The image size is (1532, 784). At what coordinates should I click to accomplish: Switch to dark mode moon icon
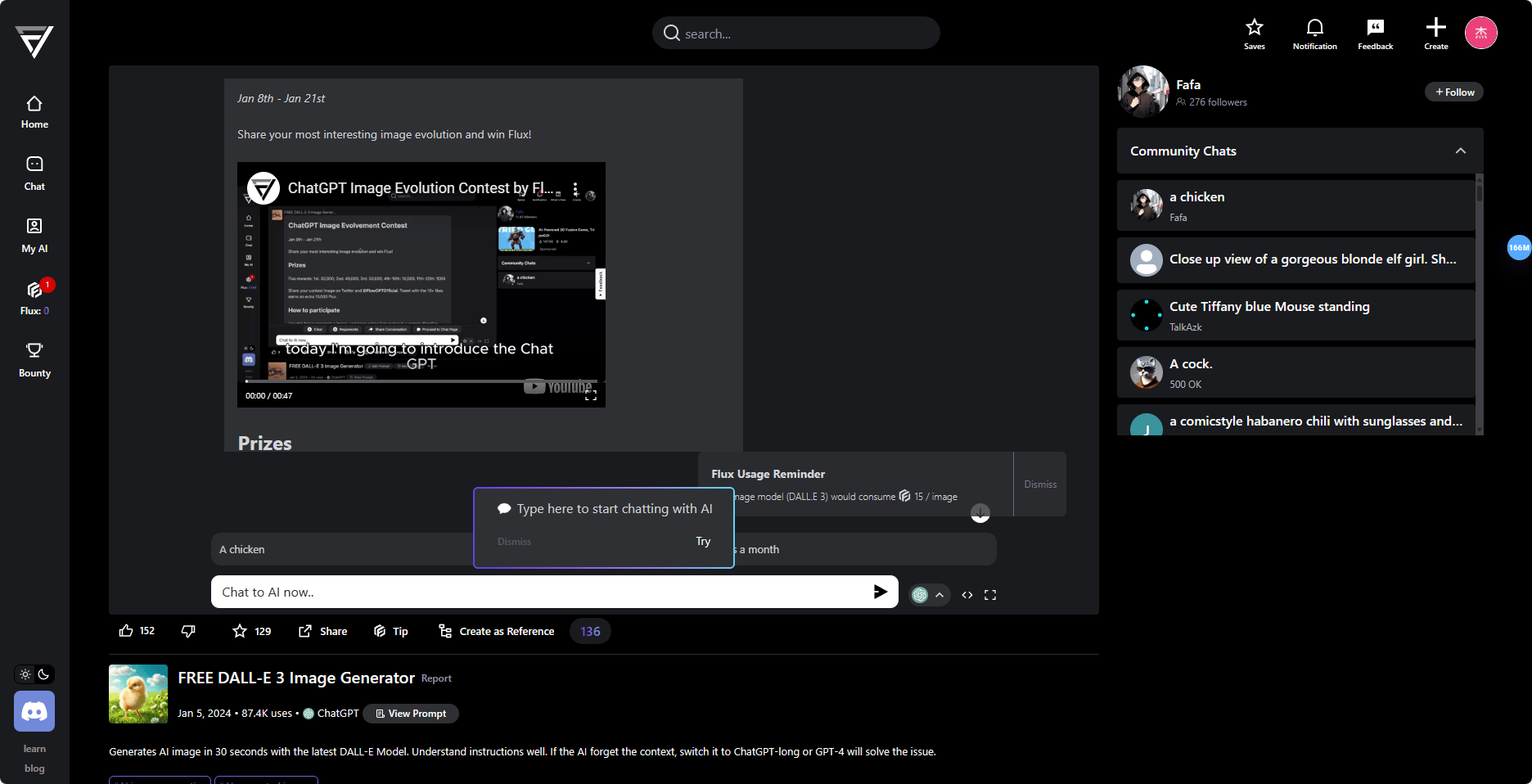(x=44, y=674)
